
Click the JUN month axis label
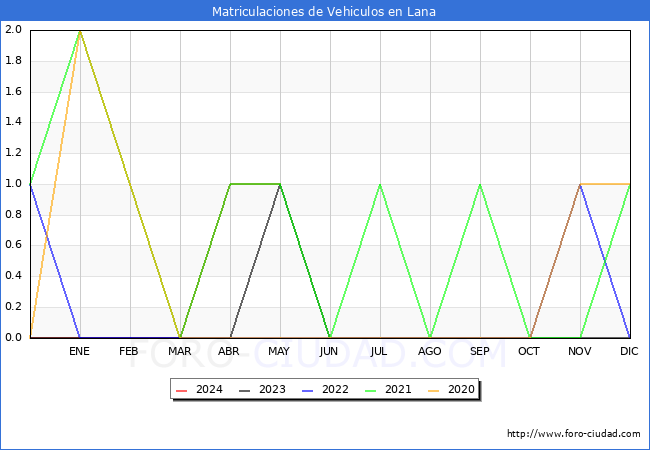coord(329,351)
